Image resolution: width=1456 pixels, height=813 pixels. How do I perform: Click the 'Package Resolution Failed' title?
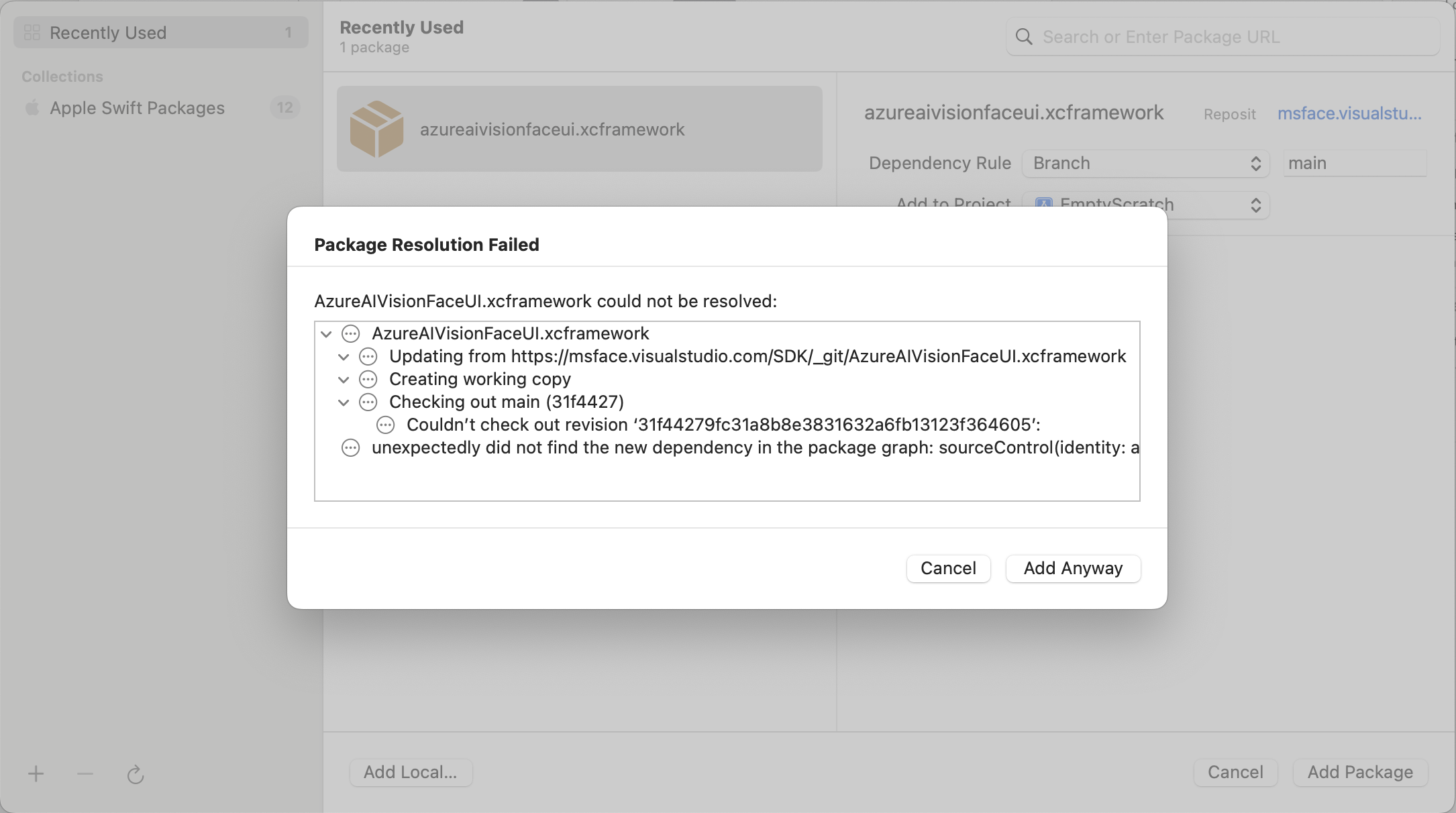[427, 244]
